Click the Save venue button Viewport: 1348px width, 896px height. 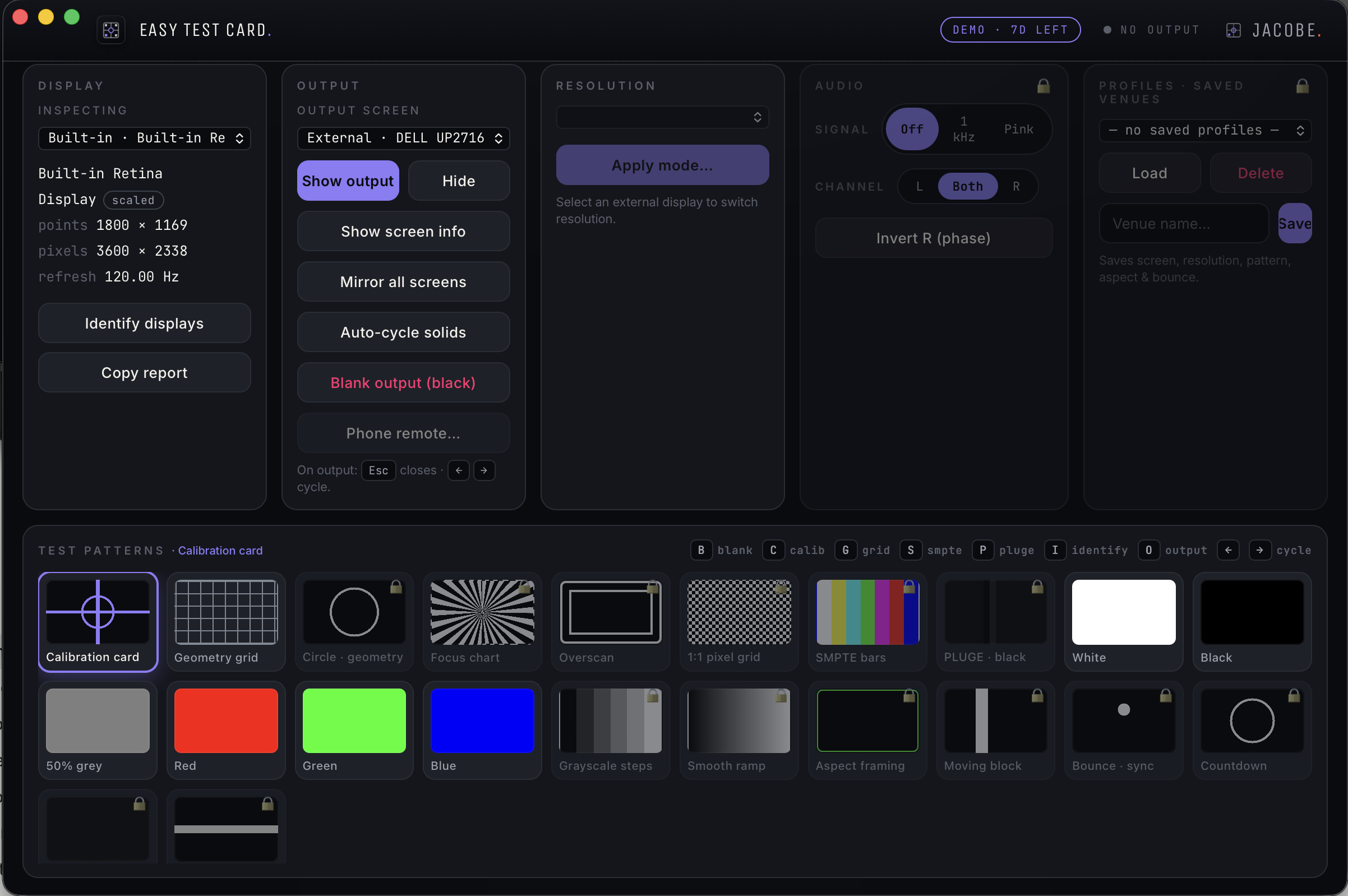pos(1294,223)
